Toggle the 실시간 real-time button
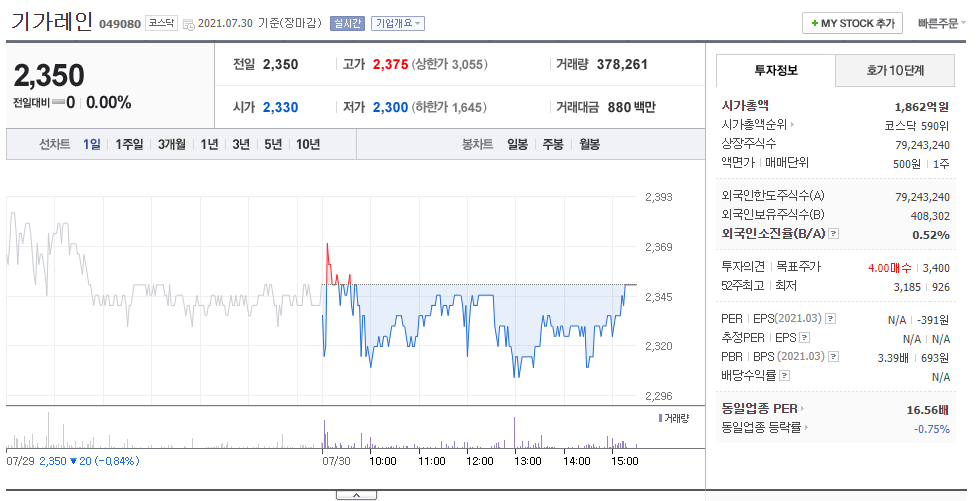 pyautogui.click(x=347, y=24)
